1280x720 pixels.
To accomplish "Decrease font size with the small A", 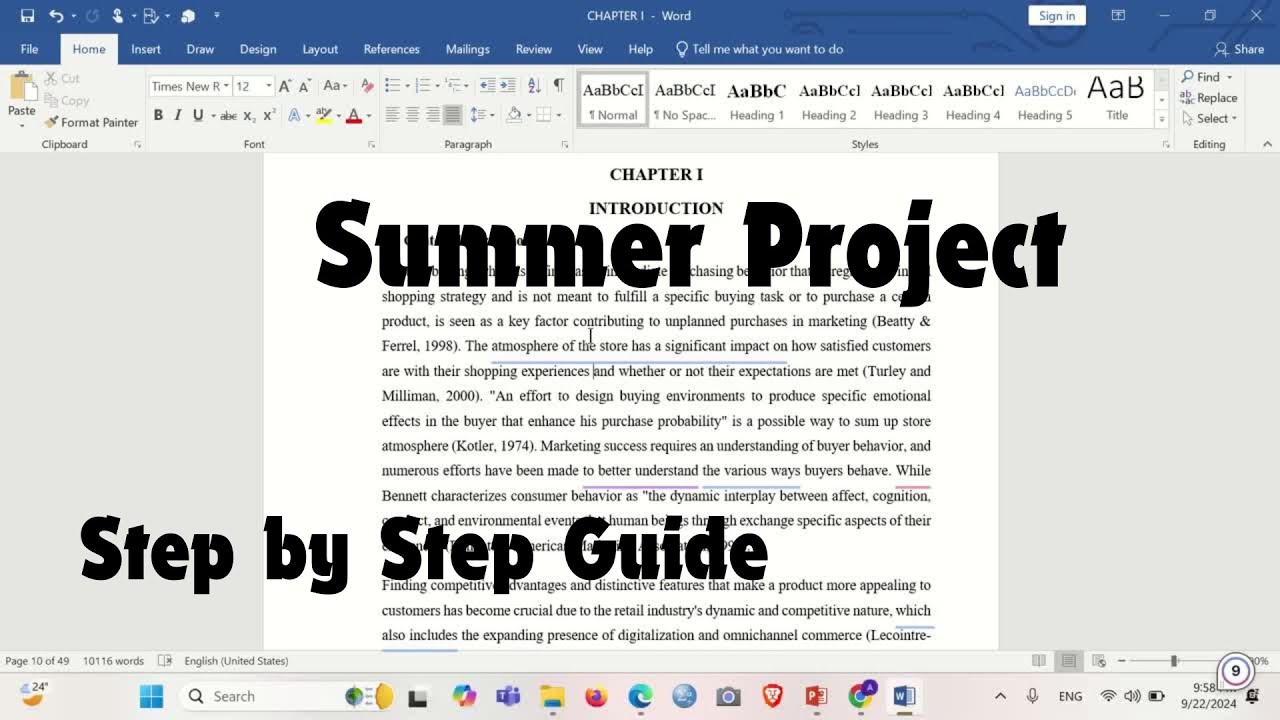I will point(304,86).
